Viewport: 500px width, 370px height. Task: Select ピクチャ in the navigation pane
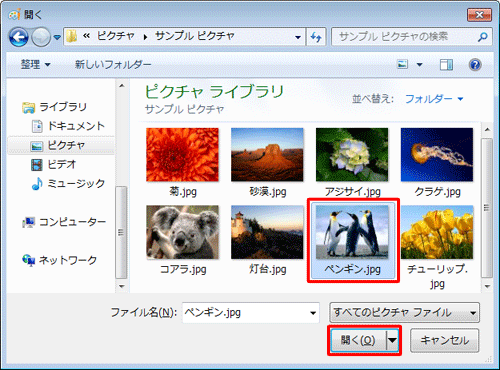(66, 145)
